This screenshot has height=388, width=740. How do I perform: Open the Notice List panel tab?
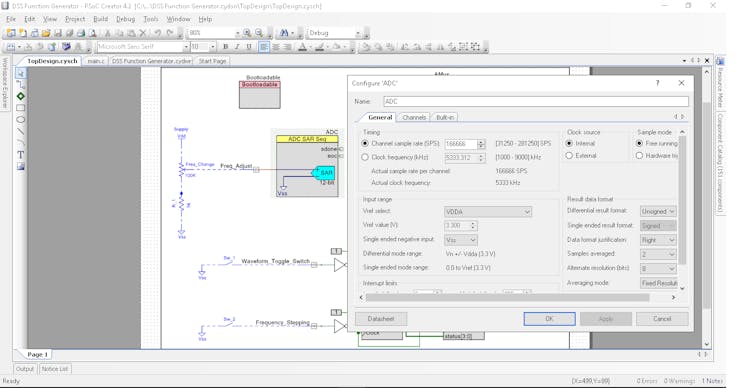point(55,369)
